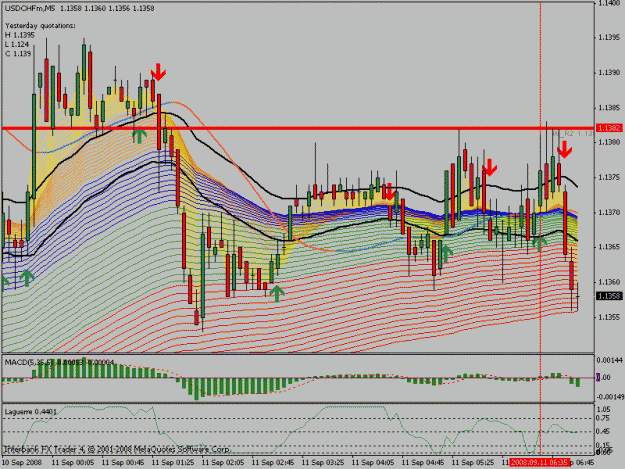Click the 1.1370 price scale label
Viewport: 625px width, 469px height.
click(609, 212)
